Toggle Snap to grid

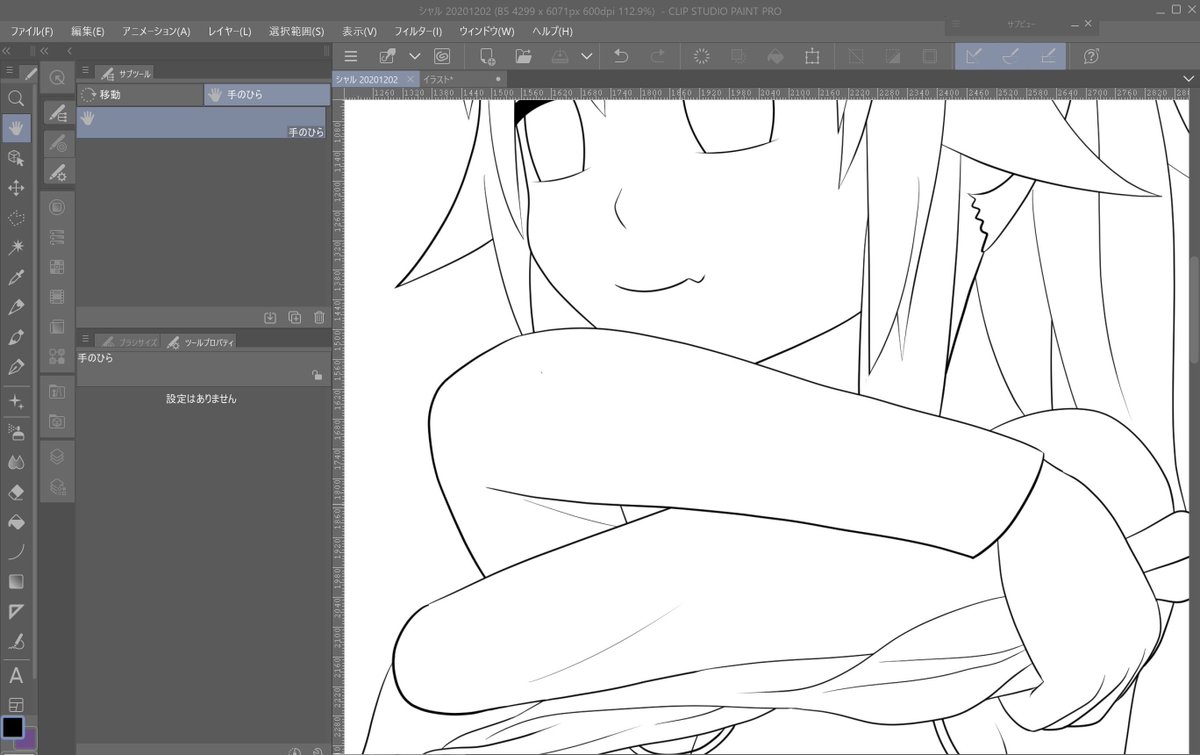click(x=1047, y=56)
